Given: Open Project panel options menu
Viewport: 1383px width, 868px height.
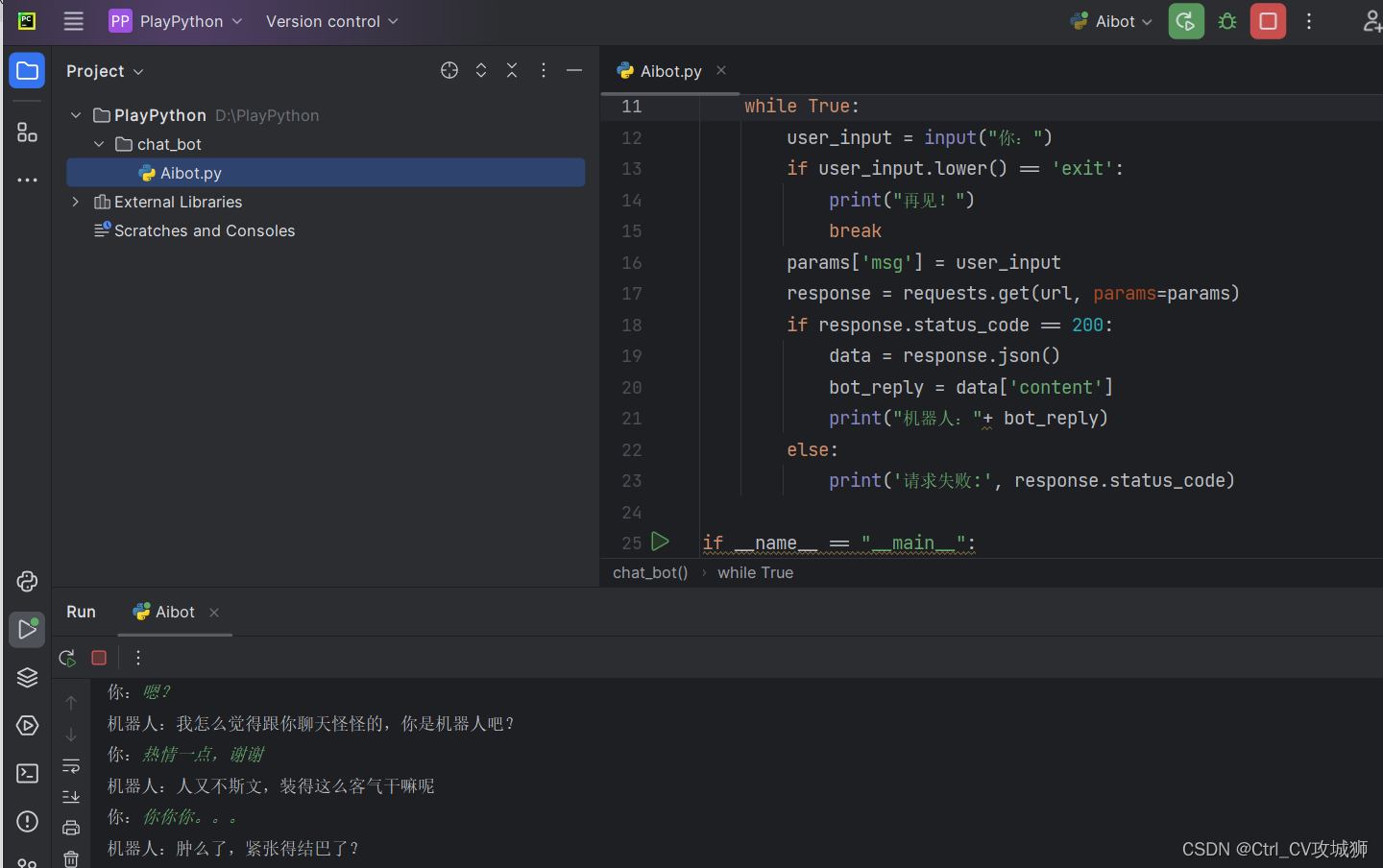Looking at the screenshot, I should (544, 70).
